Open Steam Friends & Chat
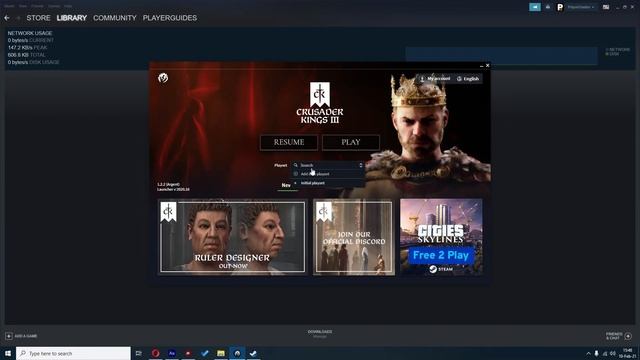 (x=619, y=336)
